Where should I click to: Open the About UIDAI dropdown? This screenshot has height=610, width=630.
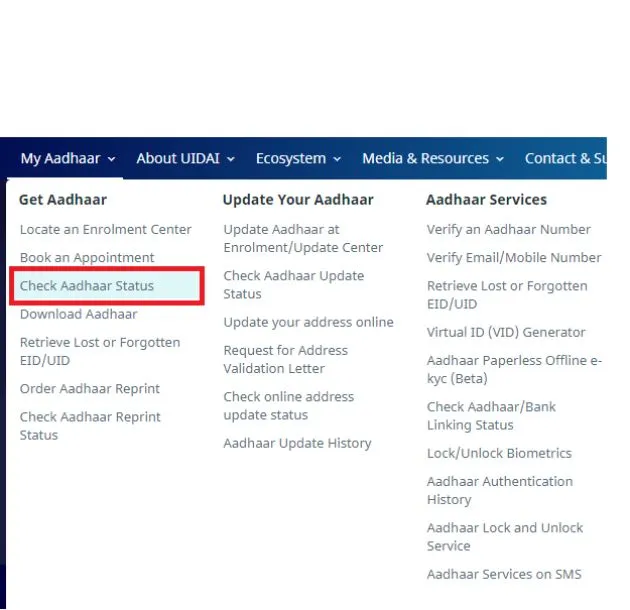click(185, 158)
